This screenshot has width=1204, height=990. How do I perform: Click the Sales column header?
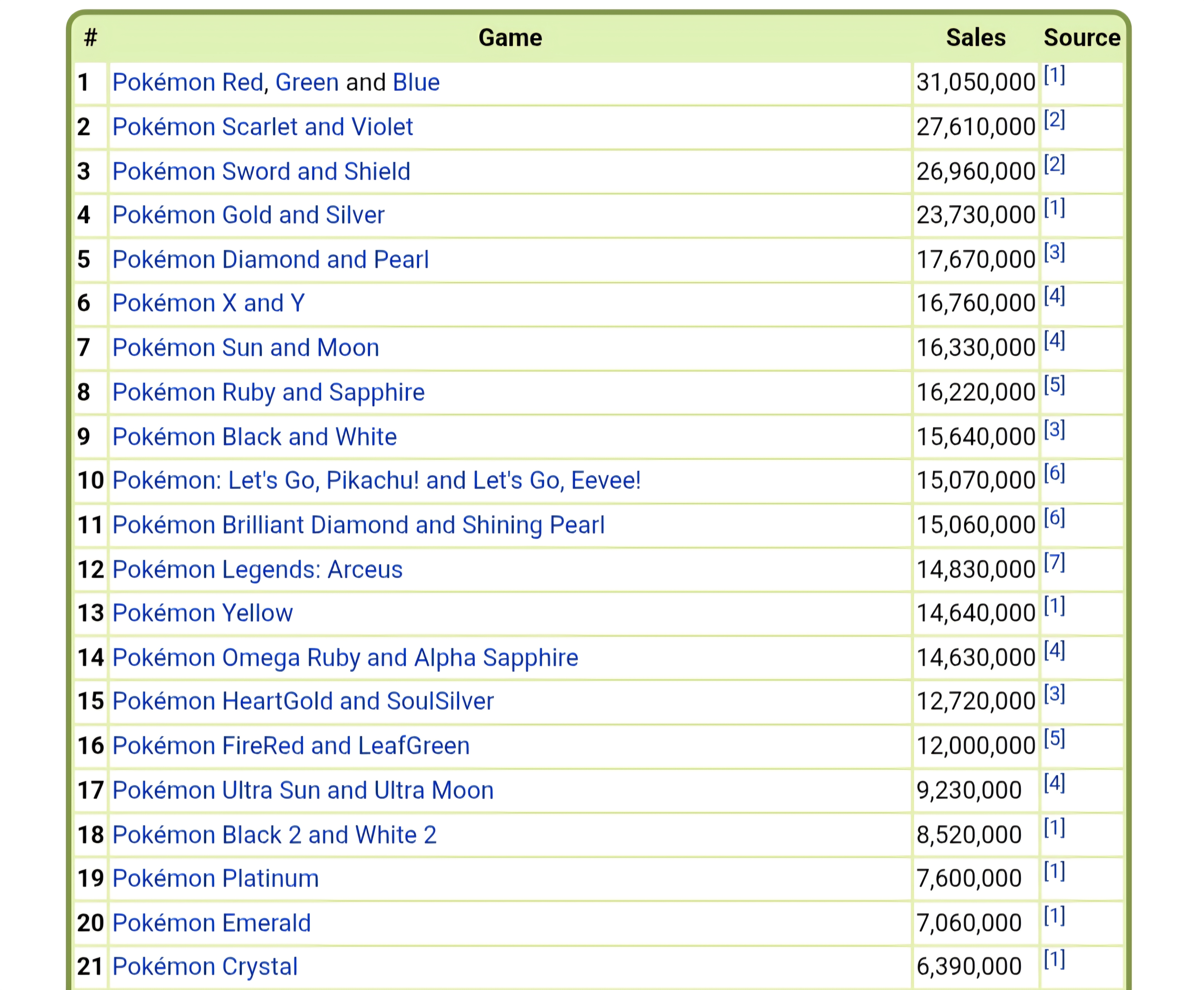coord(975,38)
